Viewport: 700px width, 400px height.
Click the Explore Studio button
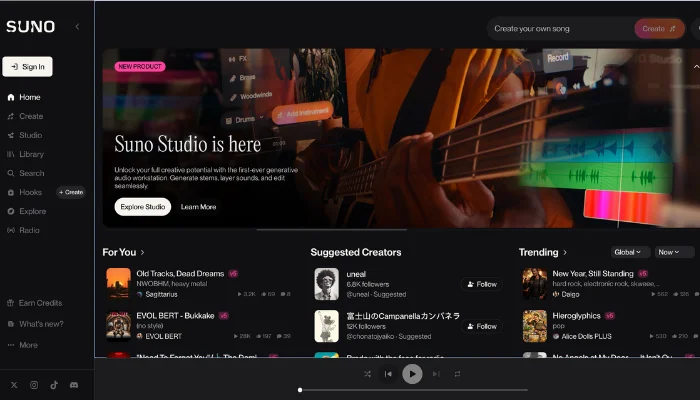pos(142,207)
